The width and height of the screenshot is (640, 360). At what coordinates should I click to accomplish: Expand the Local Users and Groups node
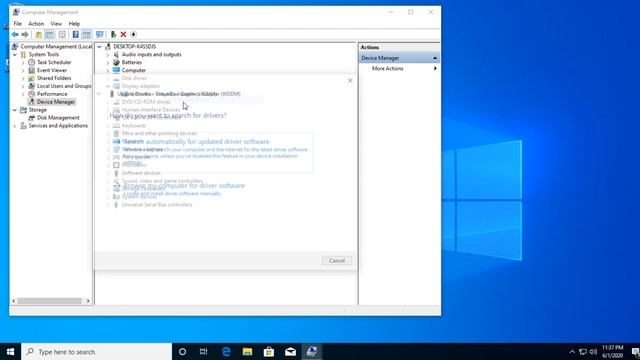pos(23,86)
